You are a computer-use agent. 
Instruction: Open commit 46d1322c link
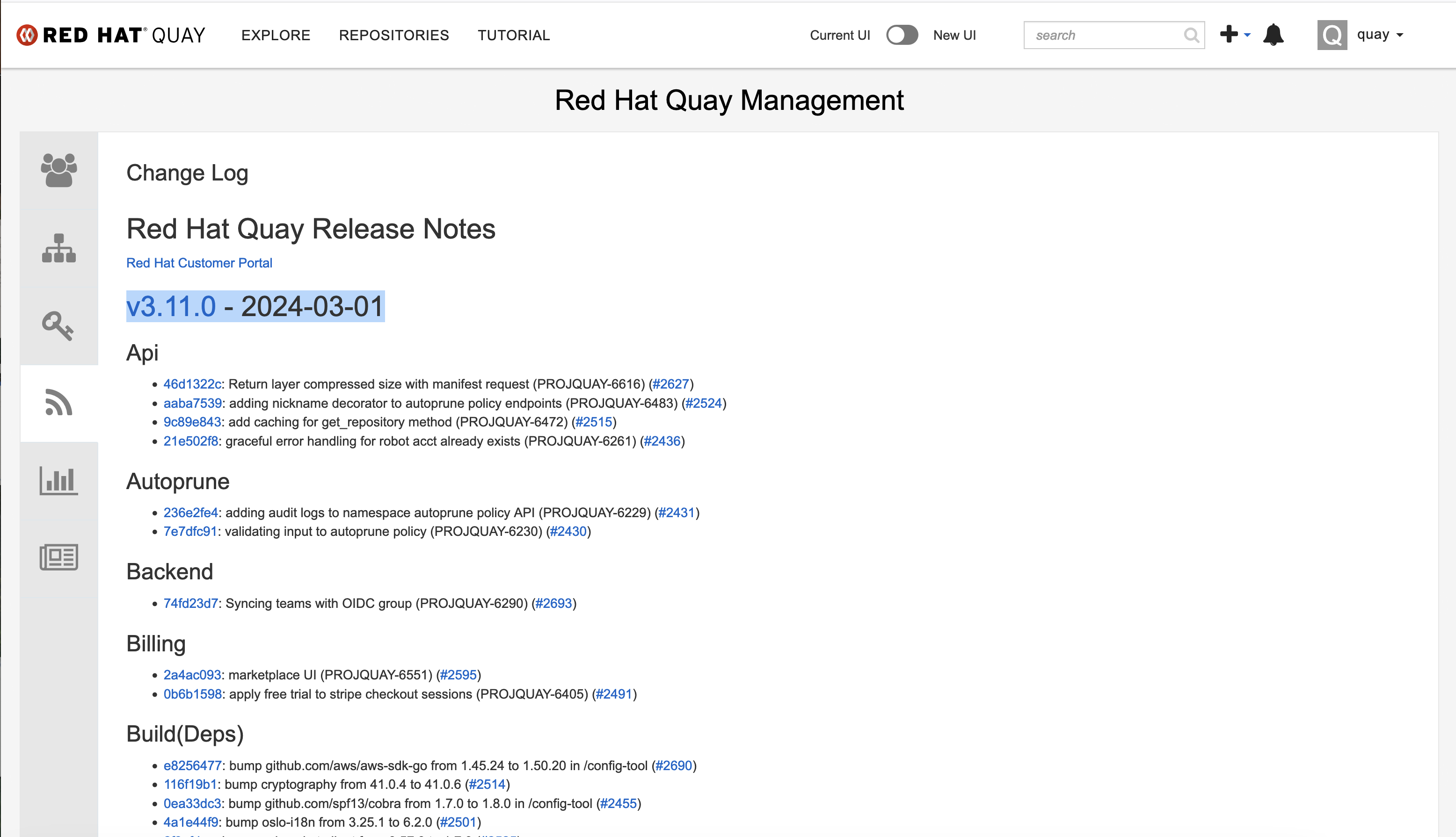point(192,384)
